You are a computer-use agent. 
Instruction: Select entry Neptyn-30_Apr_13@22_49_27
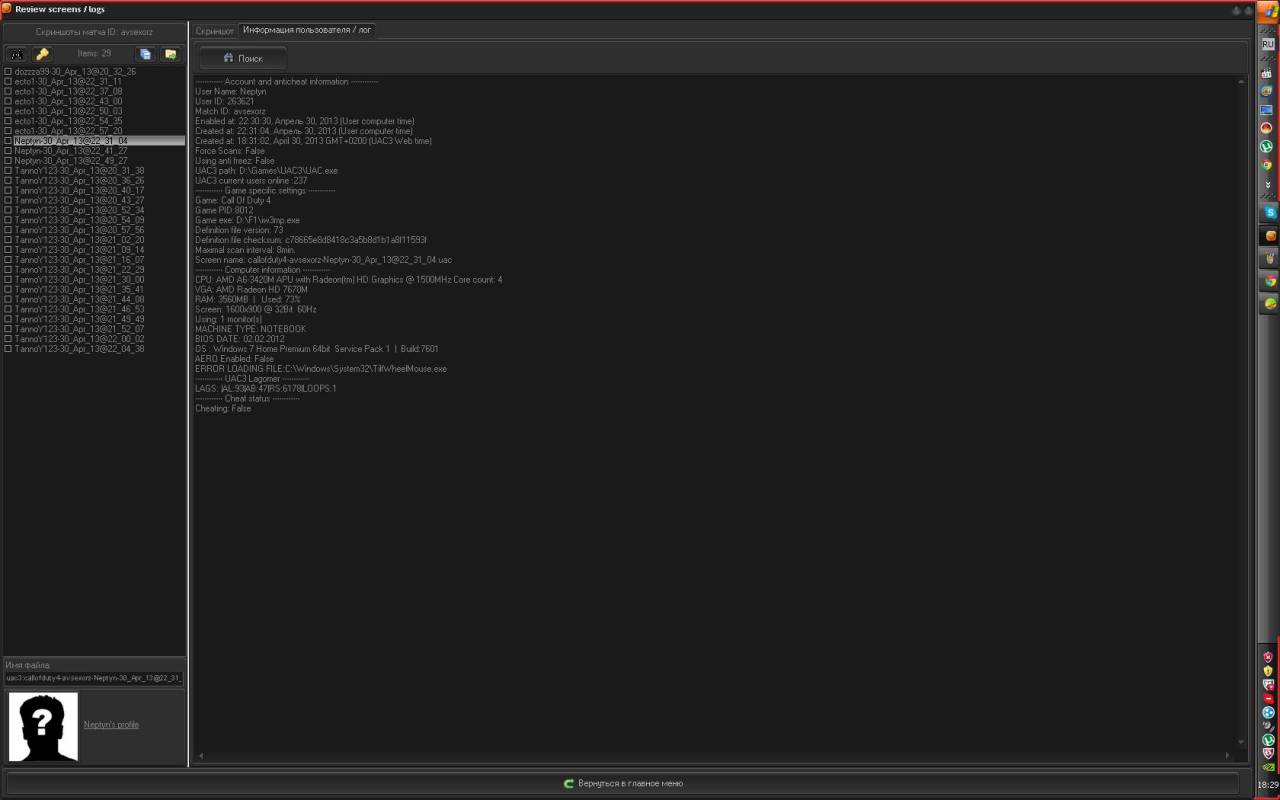(71, 161)
